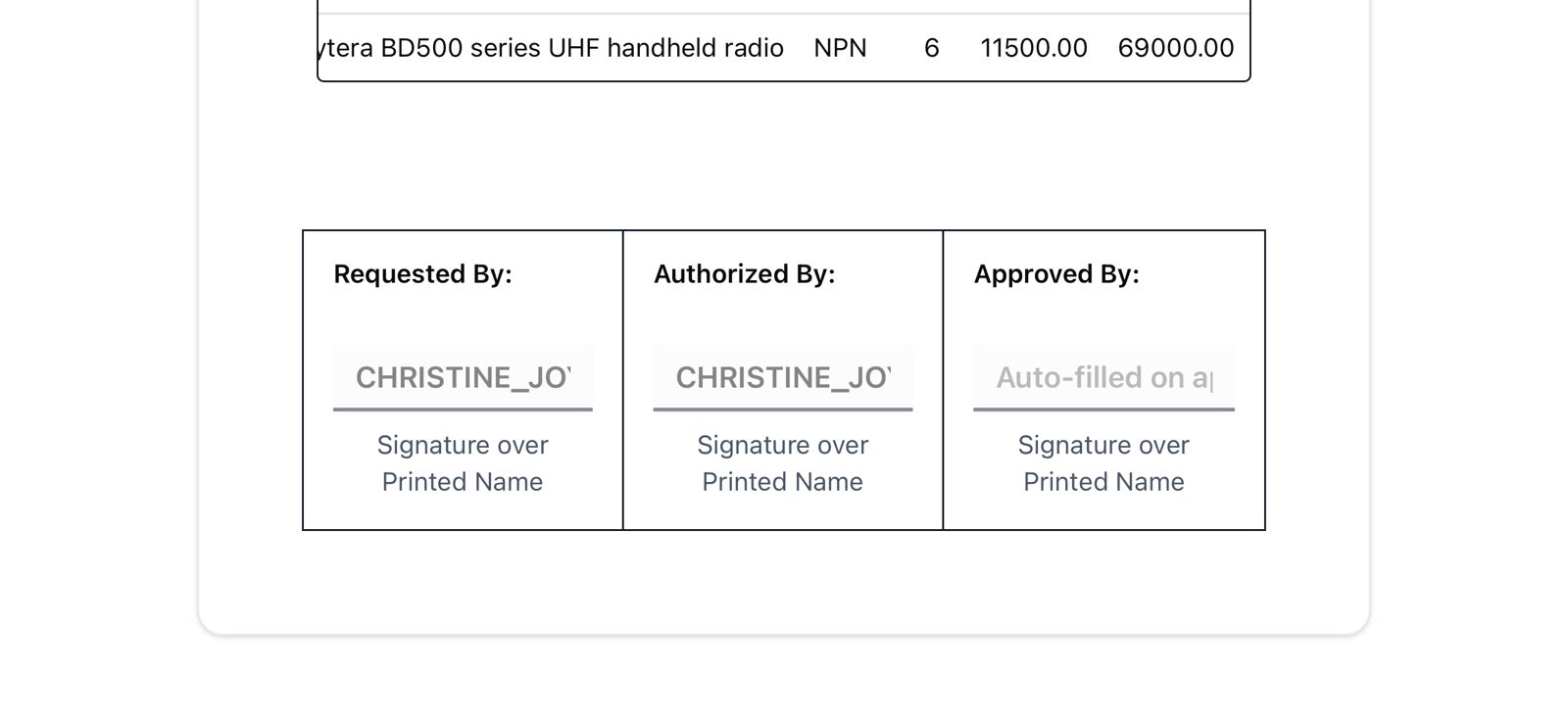The image size is (1568, 723).
Task: Focus the Requested By name field
Action: pos(463,377)
